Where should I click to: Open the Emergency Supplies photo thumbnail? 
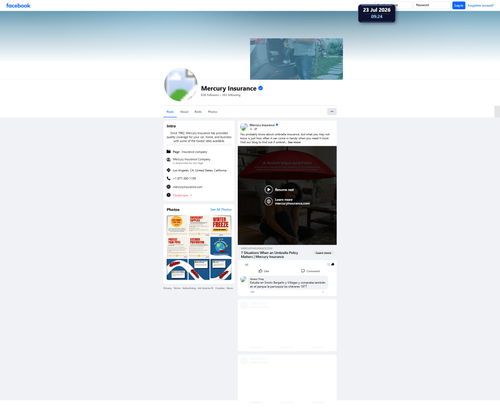[199, 225]
